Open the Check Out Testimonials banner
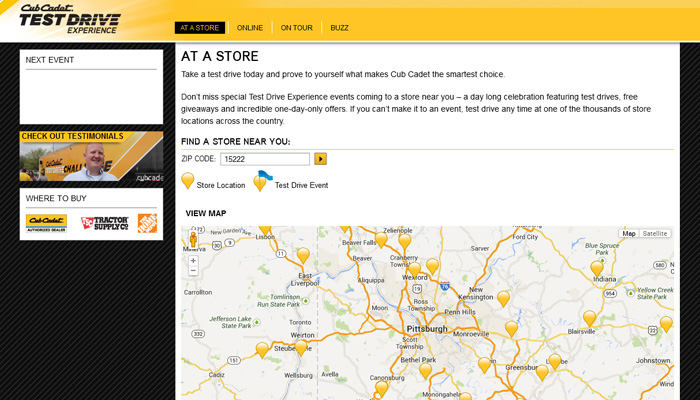The width and height of the screenshot is (700, 400). [91, 156]
